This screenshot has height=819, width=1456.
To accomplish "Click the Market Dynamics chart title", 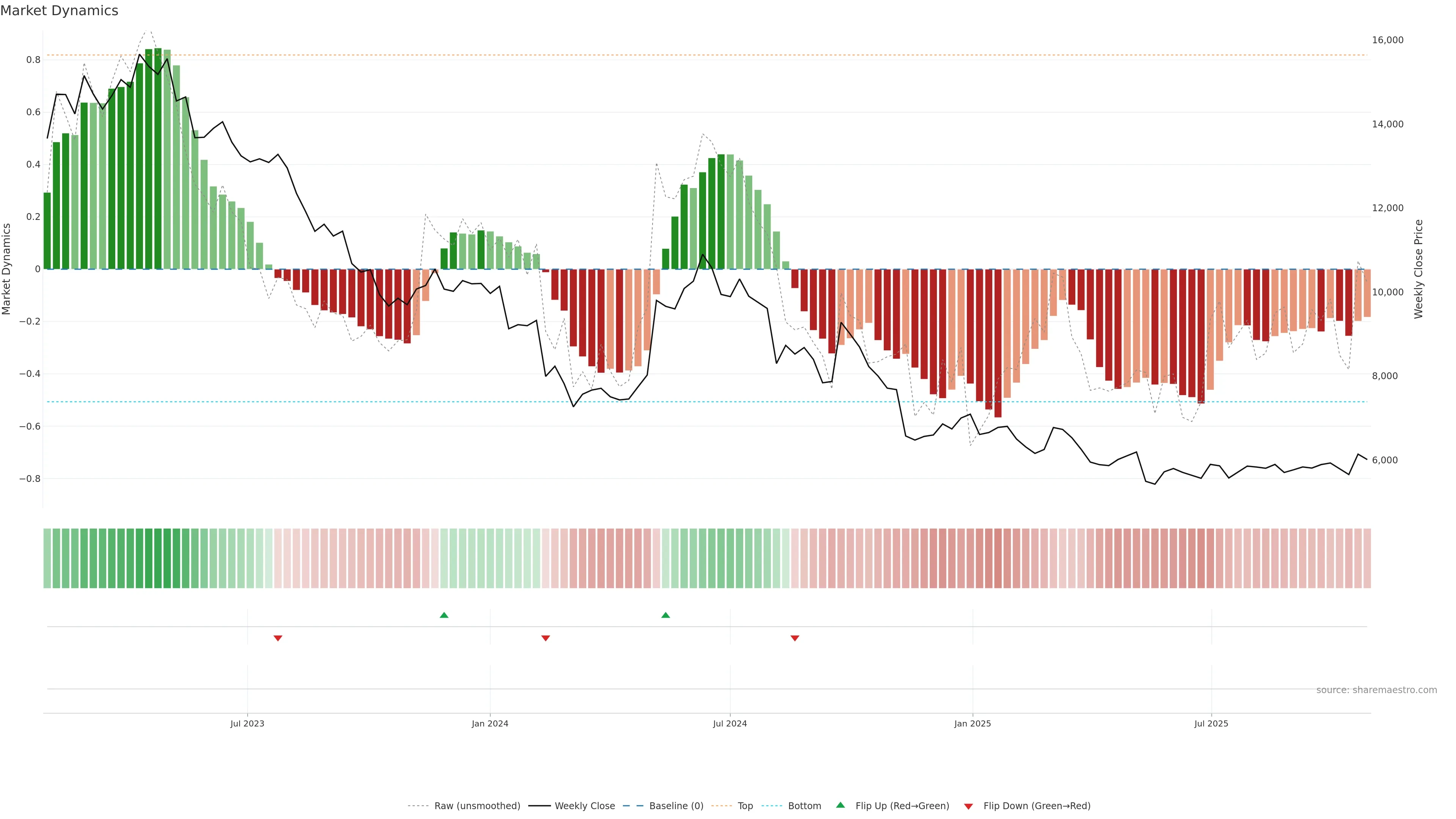I will 60,11.
